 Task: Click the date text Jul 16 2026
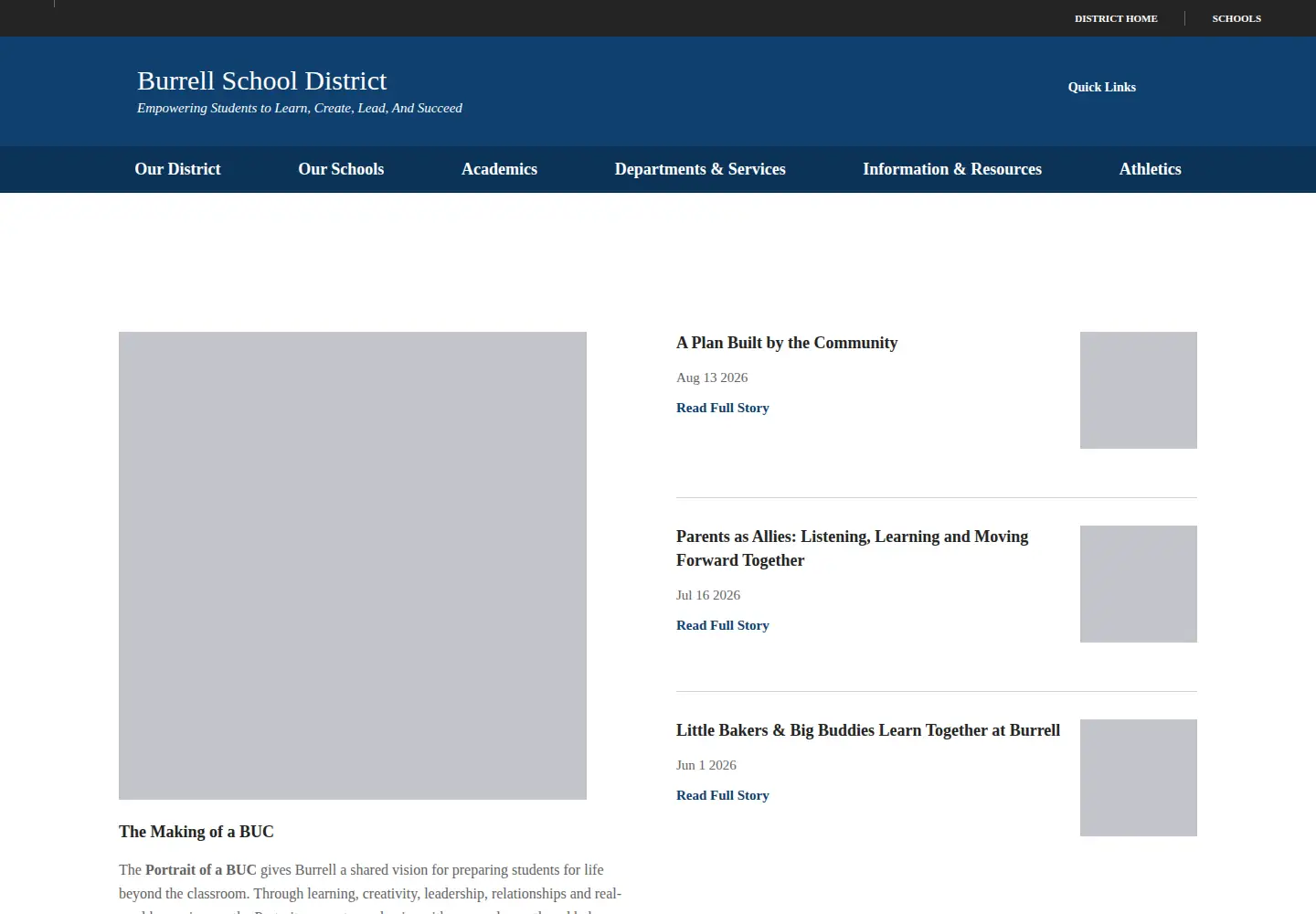coord(708,595)
